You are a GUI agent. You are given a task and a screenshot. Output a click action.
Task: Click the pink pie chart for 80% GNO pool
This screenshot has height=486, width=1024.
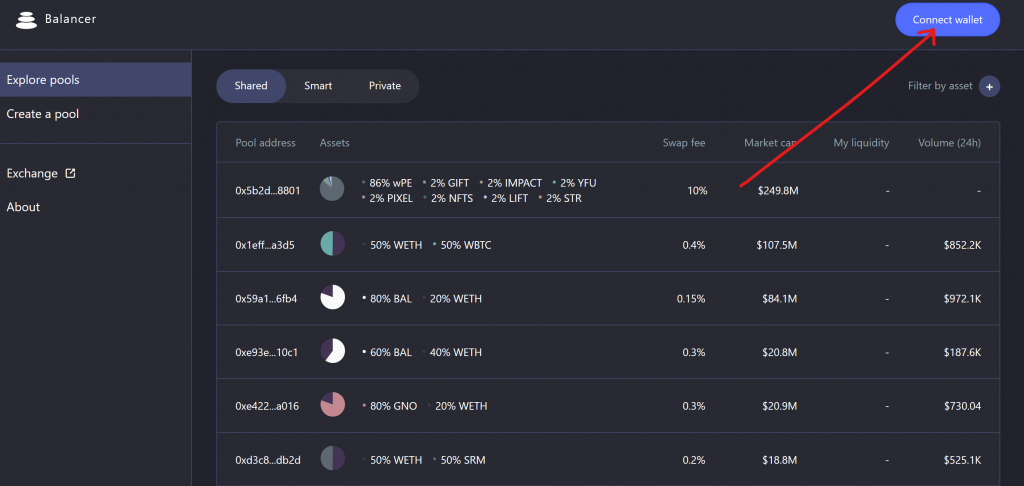pyautogui.click(x=332, y=405)
